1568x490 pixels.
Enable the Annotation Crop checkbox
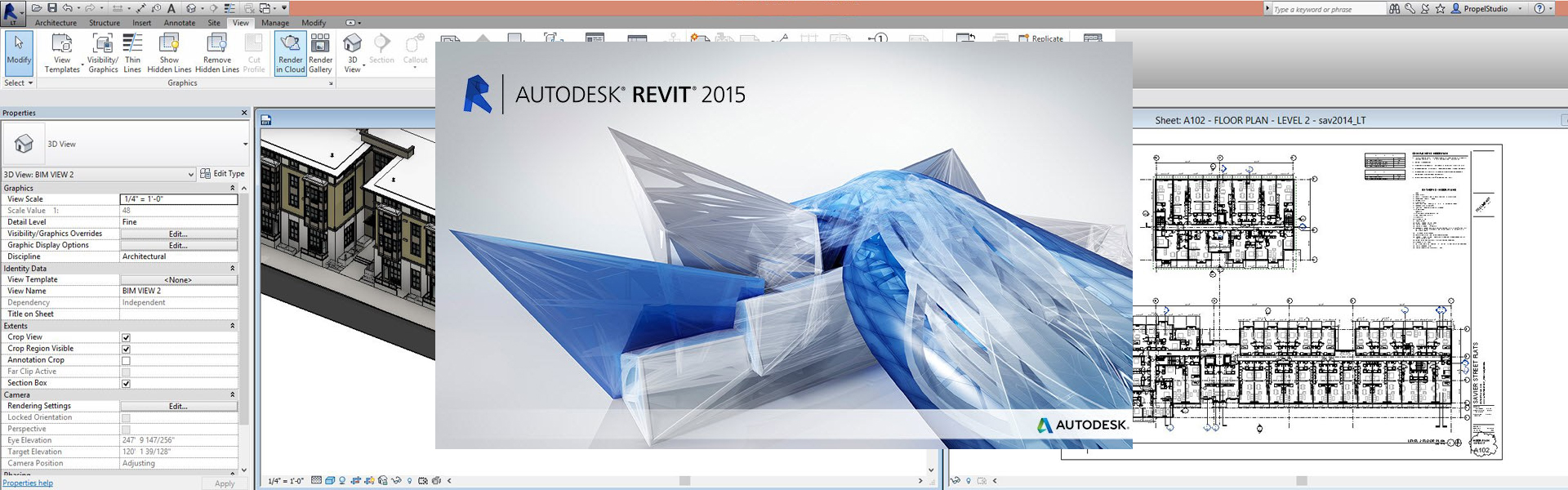click(126, 360)
